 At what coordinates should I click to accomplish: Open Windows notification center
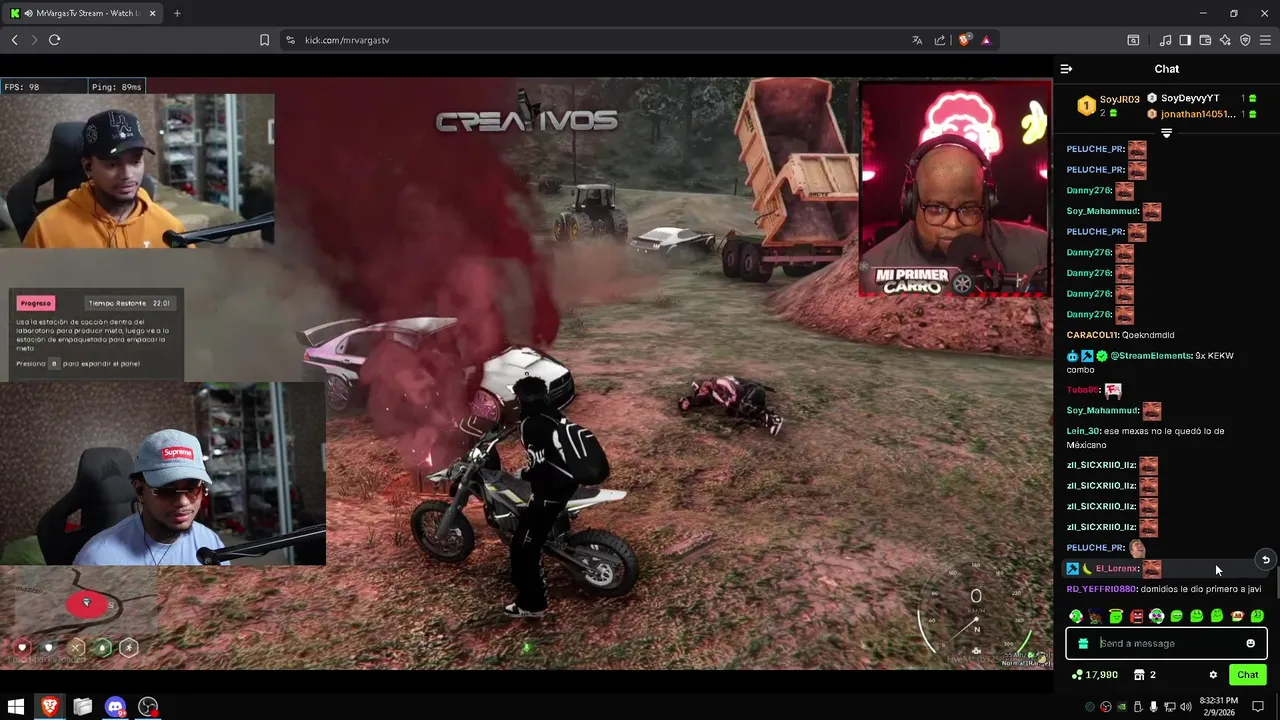[1258, 707]
